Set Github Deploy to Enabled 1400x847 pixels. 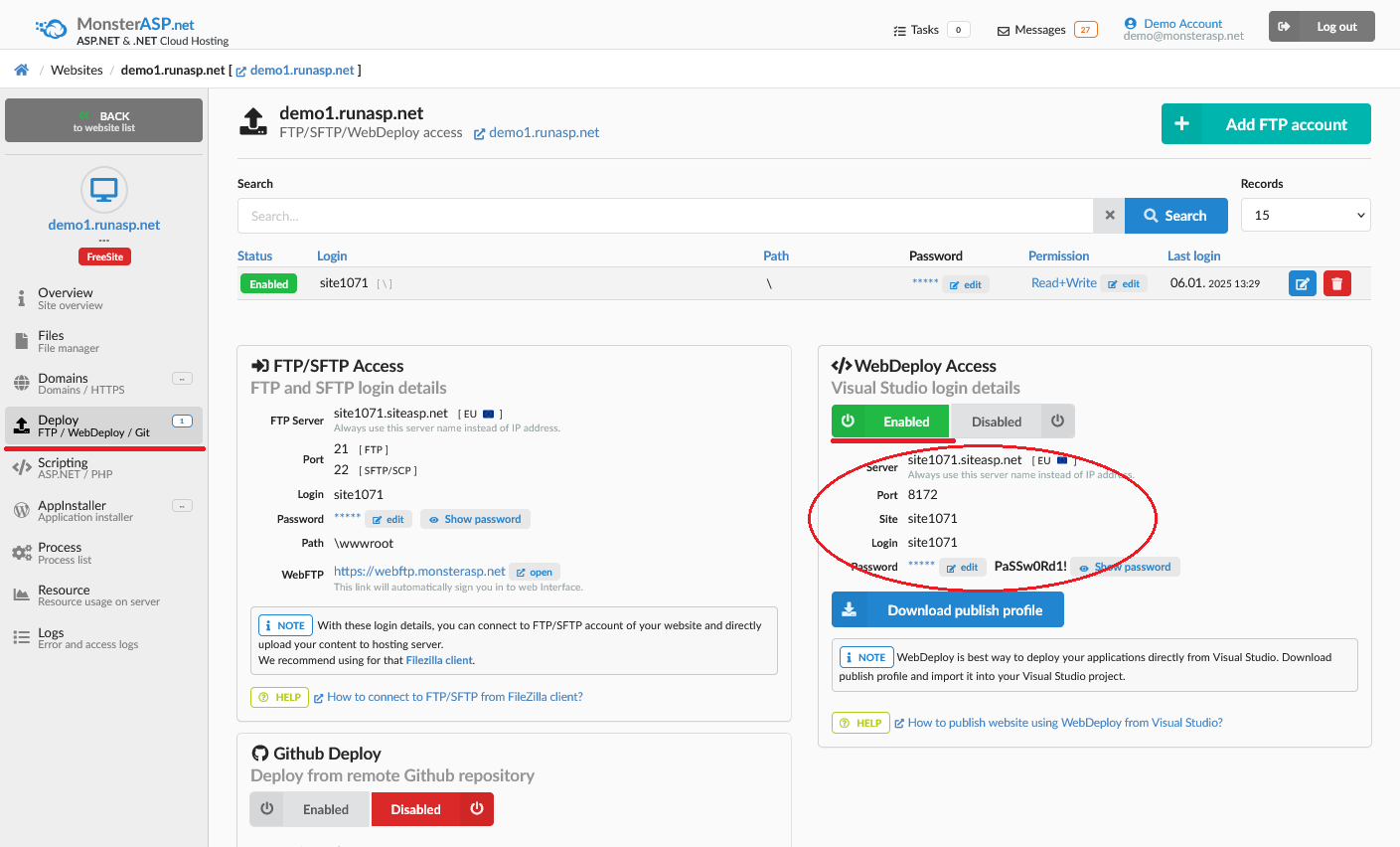coord(310,809)
